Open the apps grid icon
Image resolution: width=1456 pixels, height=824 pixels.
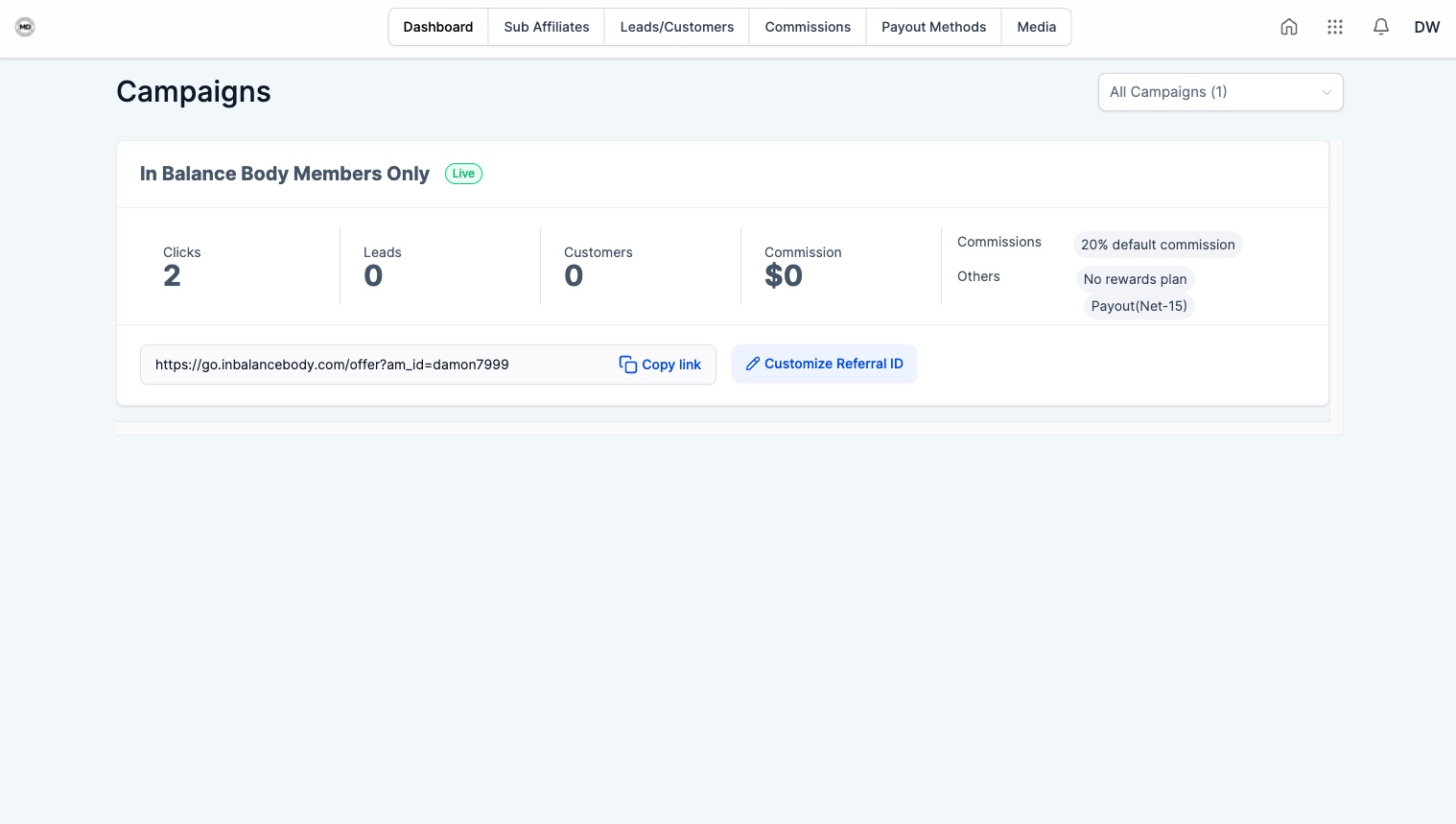click(x=1334, y=27)
